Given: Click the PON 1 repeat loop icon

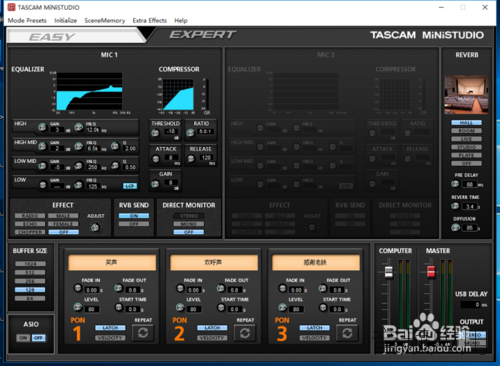Looking at the screenshot, I should (143, 333).
